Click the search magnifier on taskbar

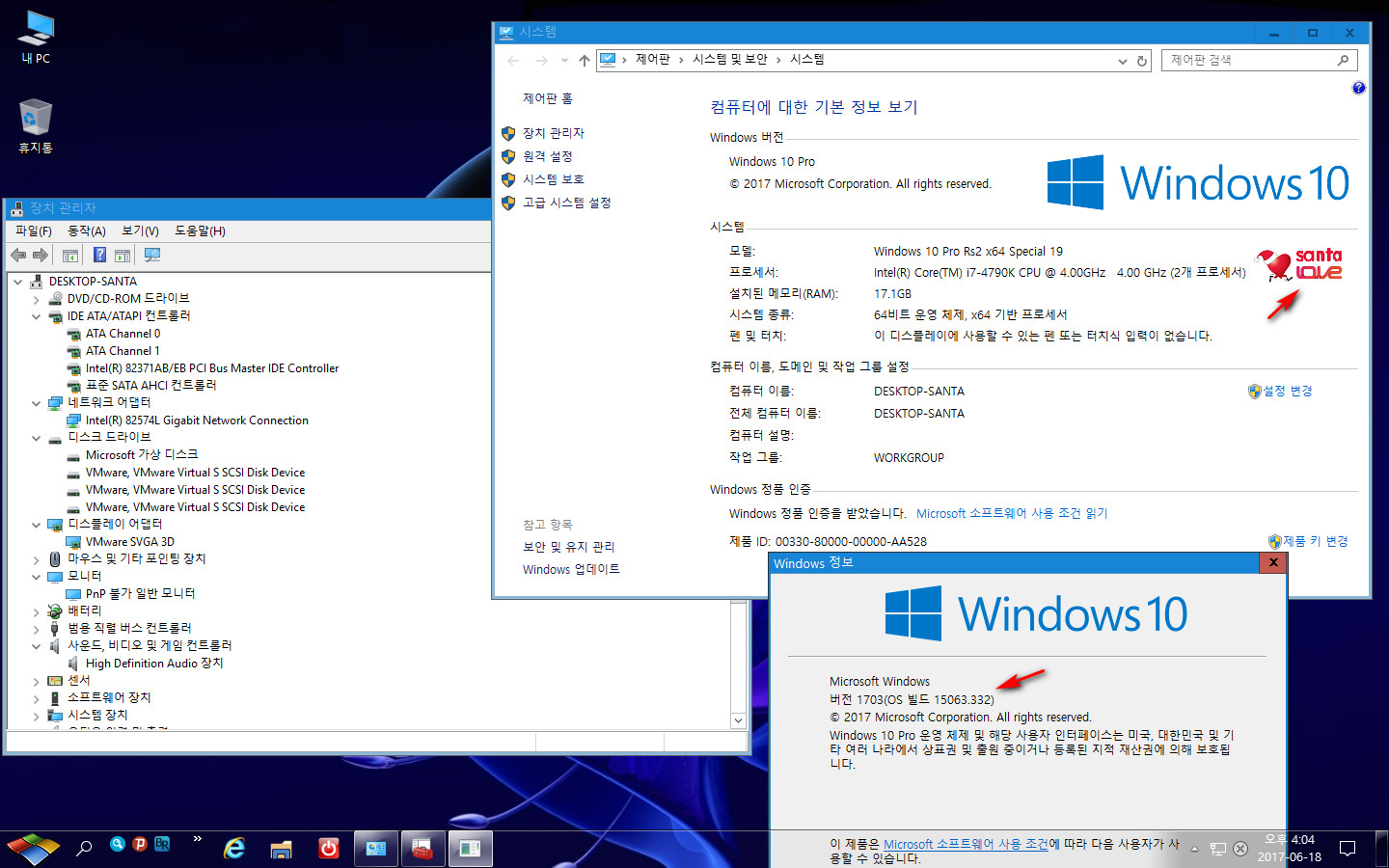point(84,849)
